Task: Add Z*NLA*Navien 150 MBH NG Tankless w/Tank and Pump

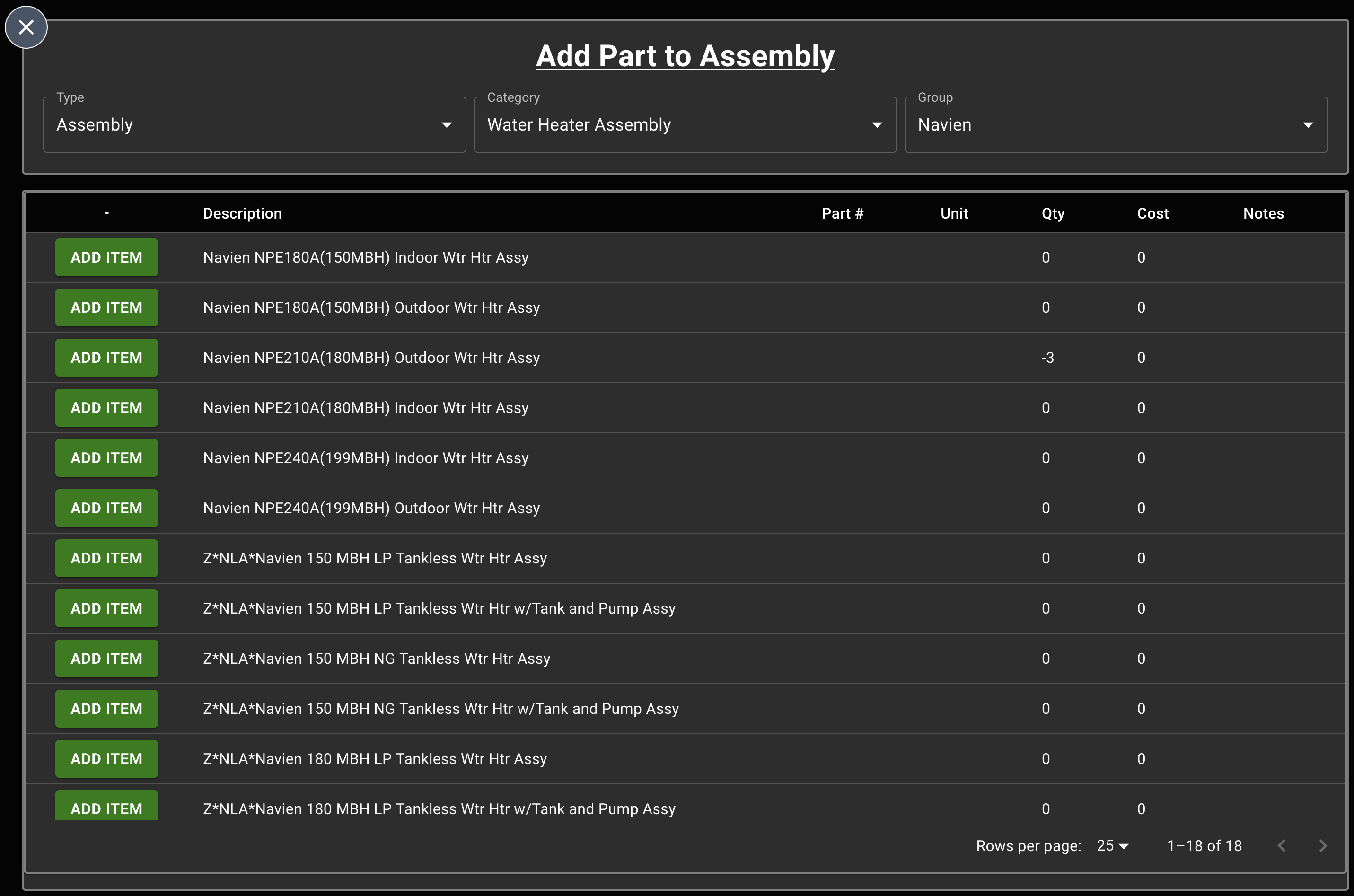Action: (106, 708)
